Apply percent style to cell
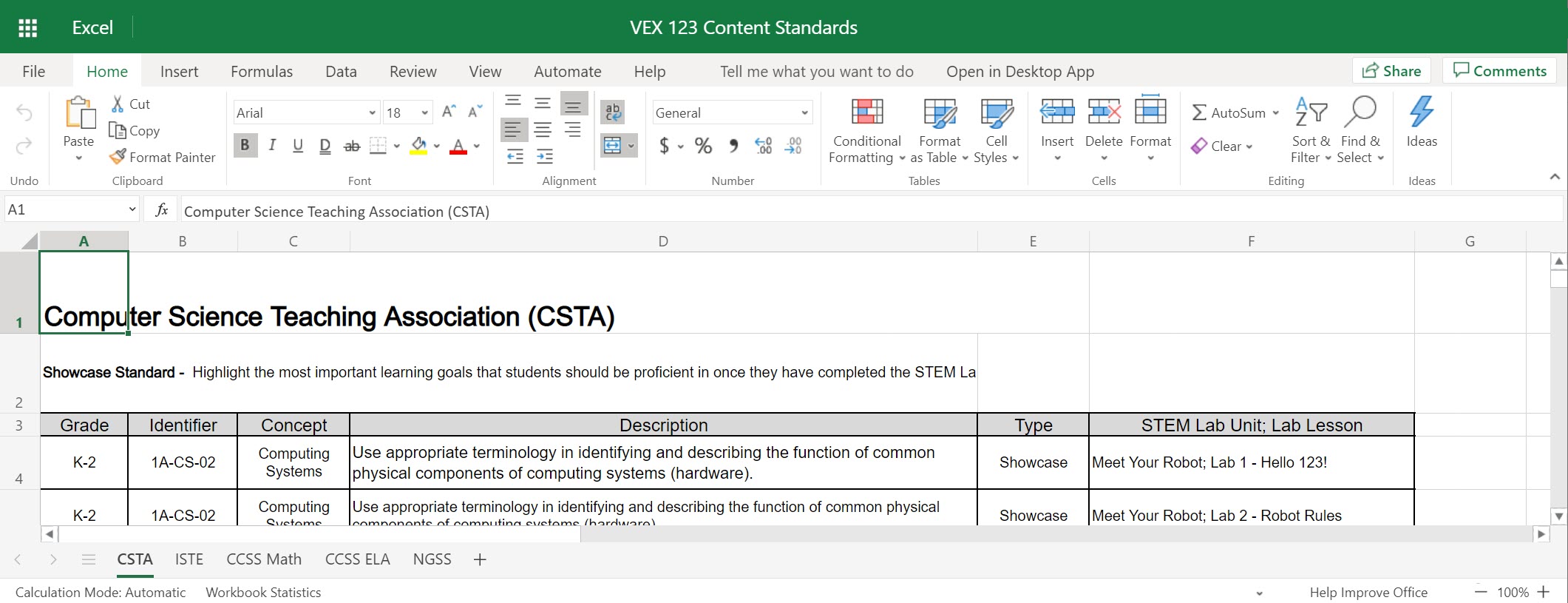1568x603 pixels. tap(703, 146)
